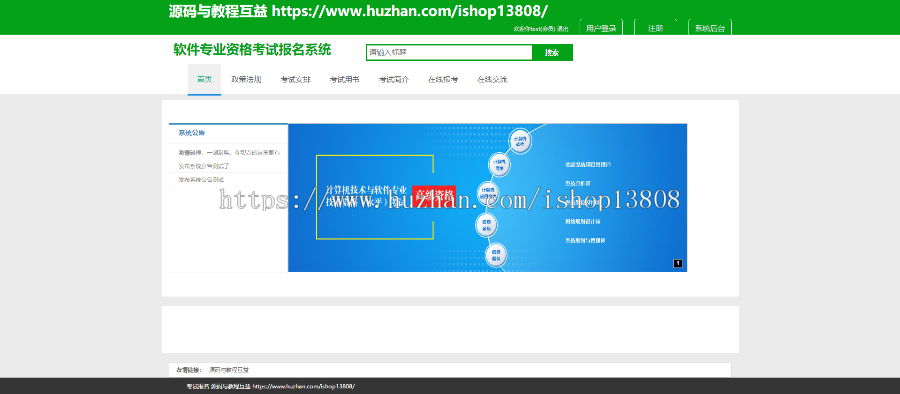Click the 注册 button
The width and height of the screenshot is (900, 394).
click(655, 28)
